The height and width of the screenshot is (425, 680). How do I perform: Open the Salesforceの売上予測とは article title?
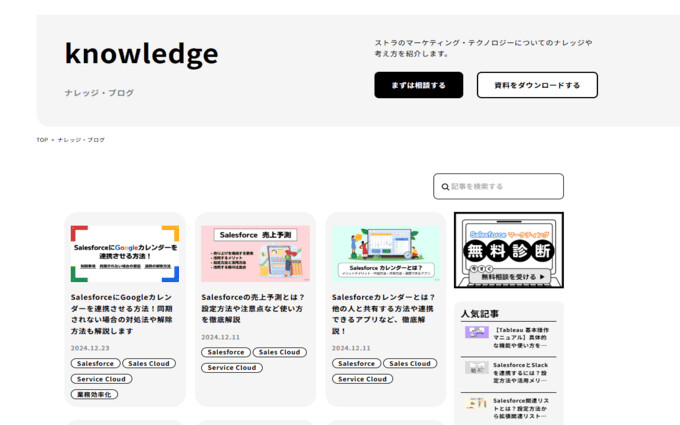[x=253, y=308]
